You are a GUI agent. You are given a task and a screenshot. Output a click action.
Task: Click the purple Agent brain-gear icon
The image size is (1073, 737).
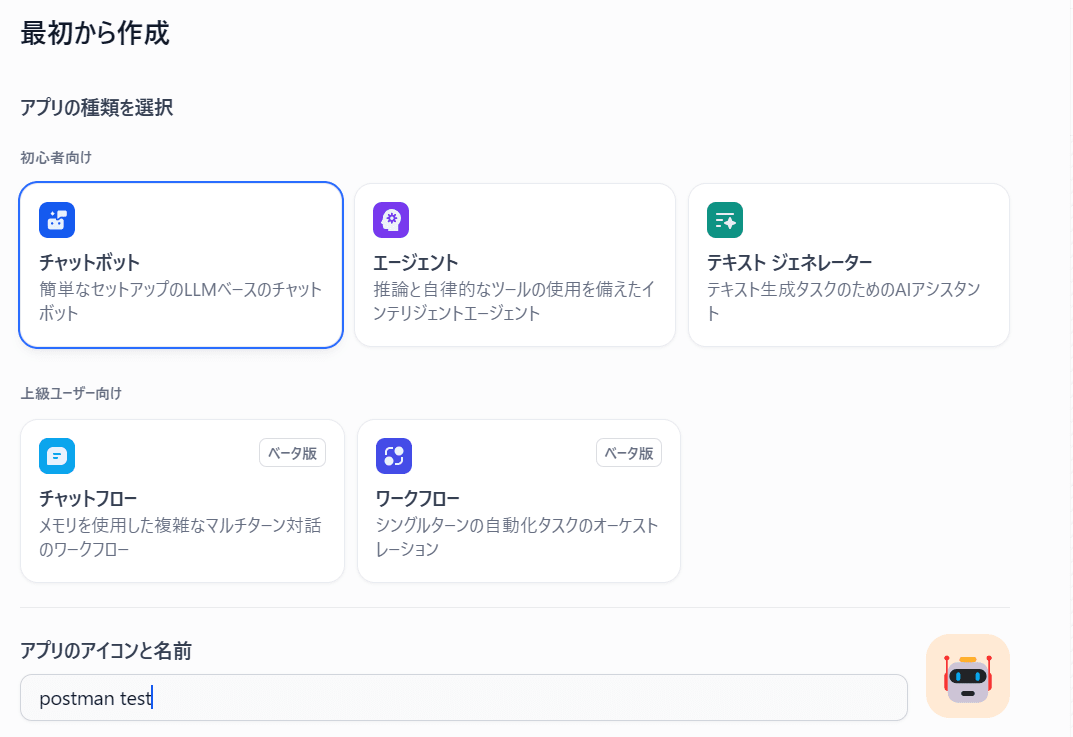(x=391, y=220)
